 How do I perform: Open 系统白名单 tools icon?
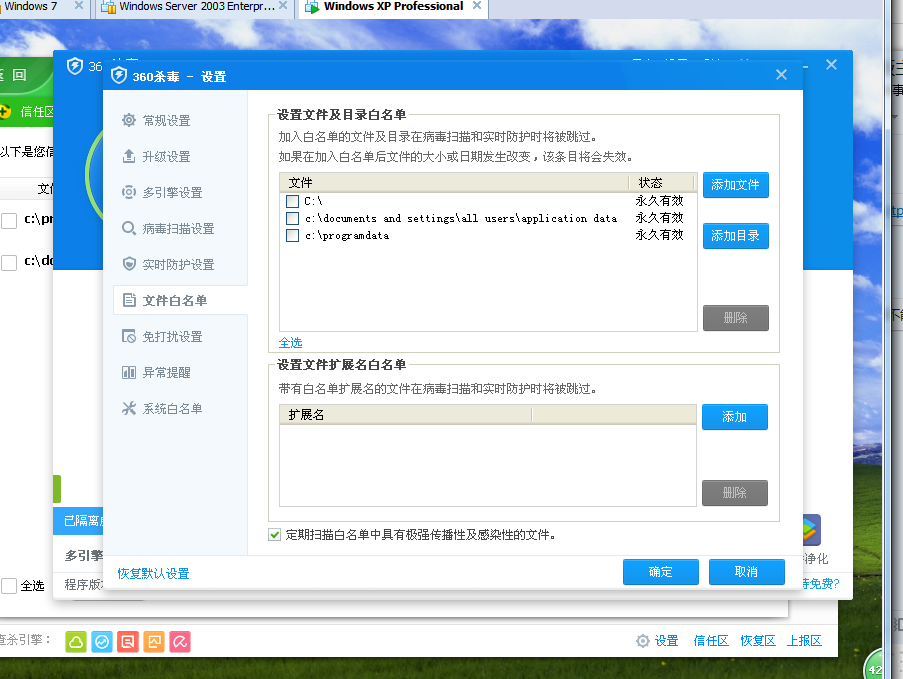[129, 408]
